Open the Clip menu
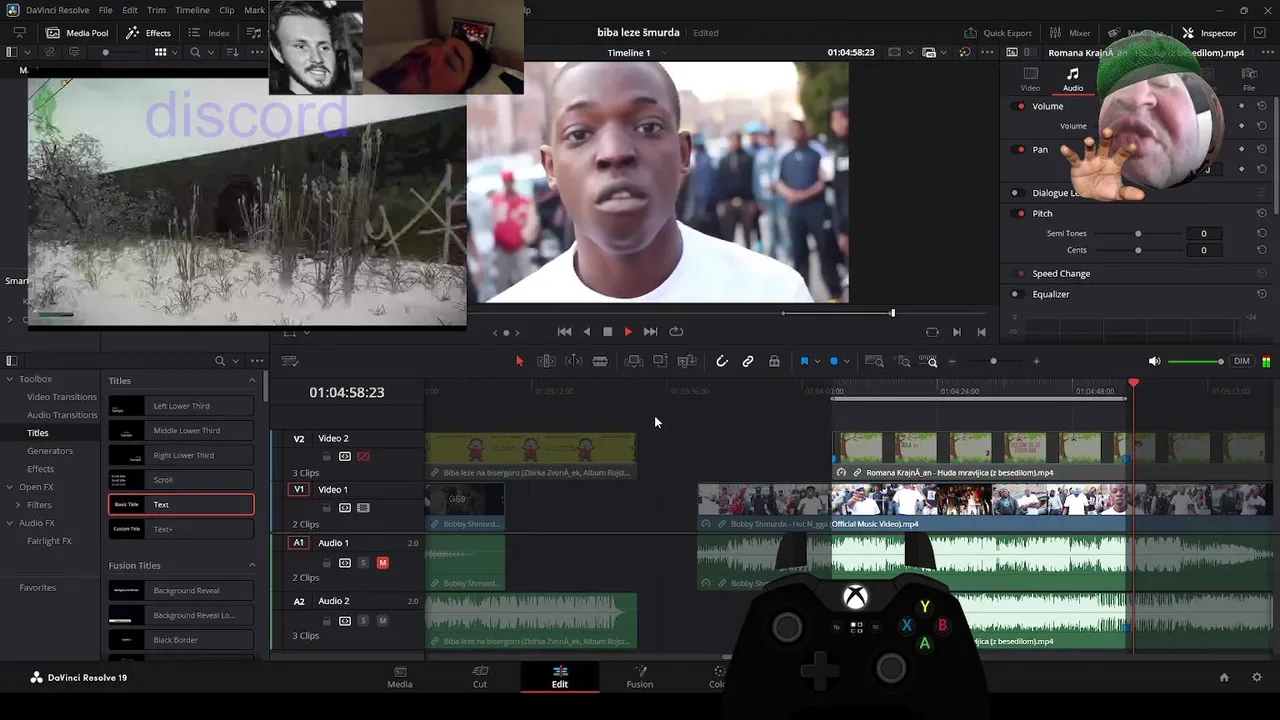The image size is (1280, 720). point(226,10)
